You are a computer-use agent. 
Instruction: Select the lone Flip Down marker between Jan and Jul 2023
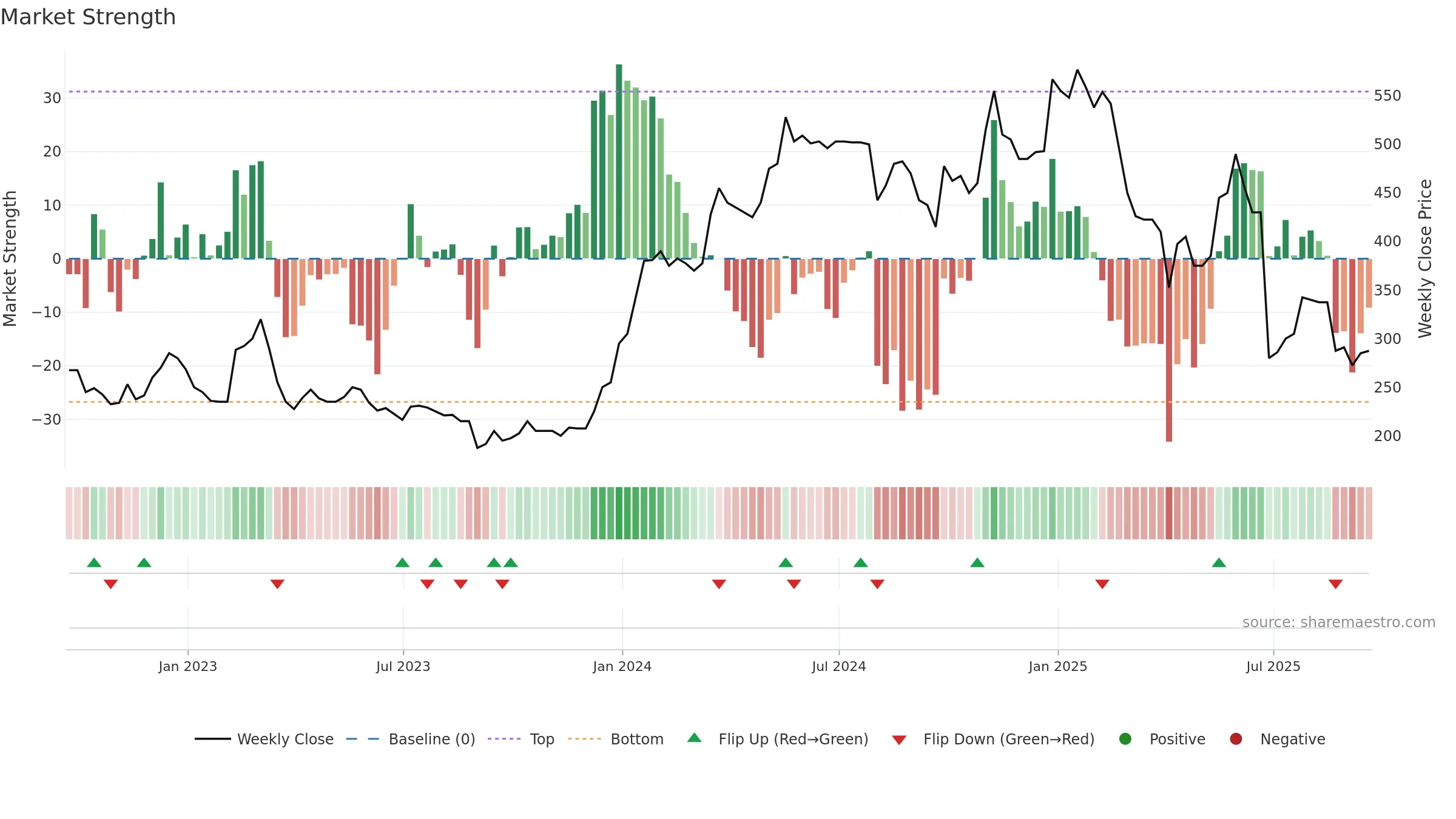pos(277,584)
